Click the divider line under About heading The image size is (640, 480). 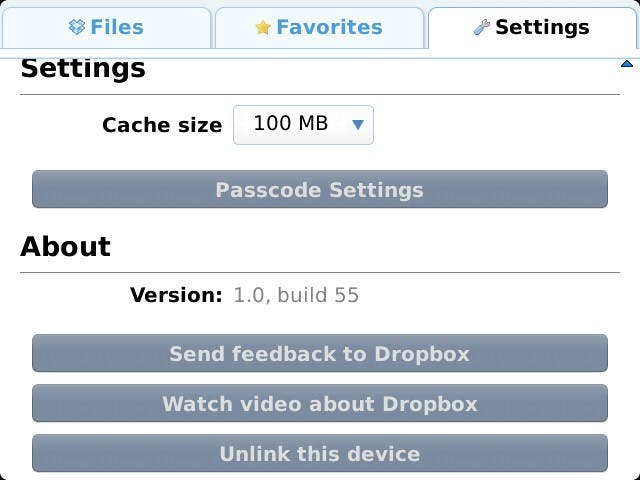click(320, 271)
